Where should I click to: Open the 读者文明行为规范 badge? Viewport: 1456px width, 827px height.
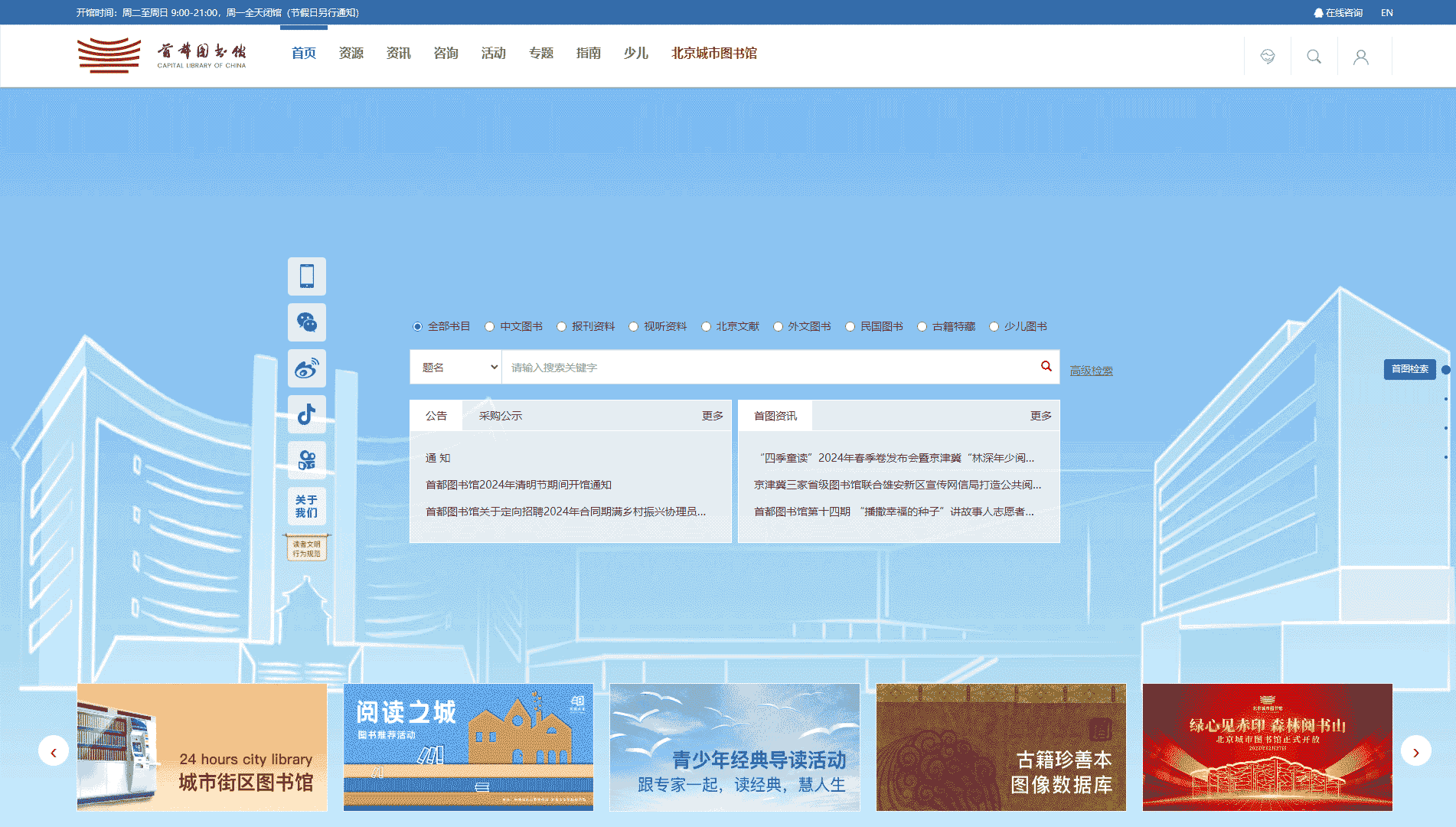point(307,548)
